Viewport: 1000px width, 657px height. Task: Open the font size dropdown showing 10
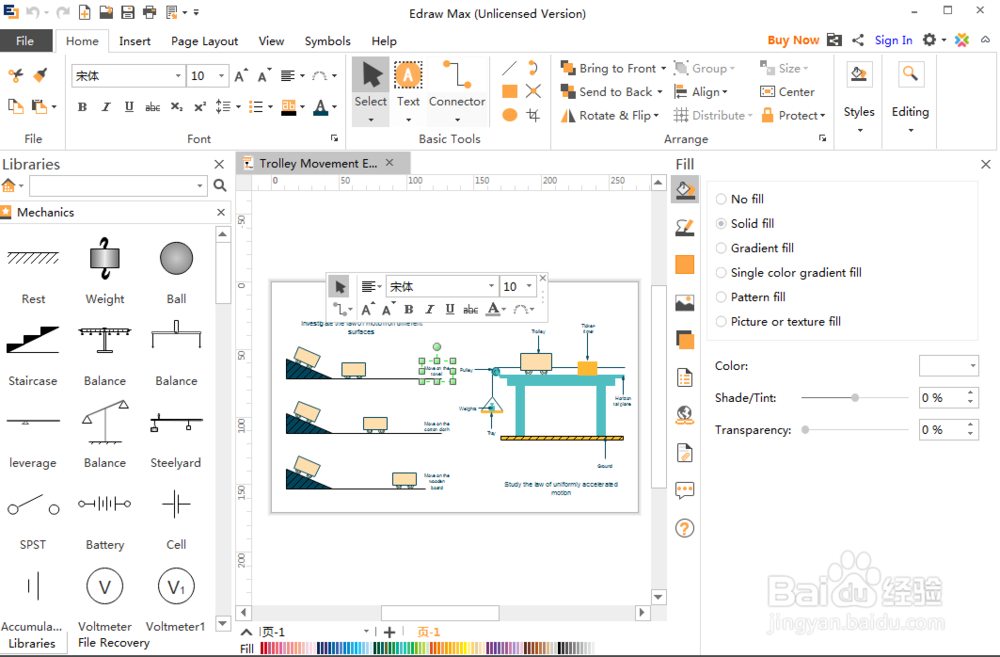point(221,76)
